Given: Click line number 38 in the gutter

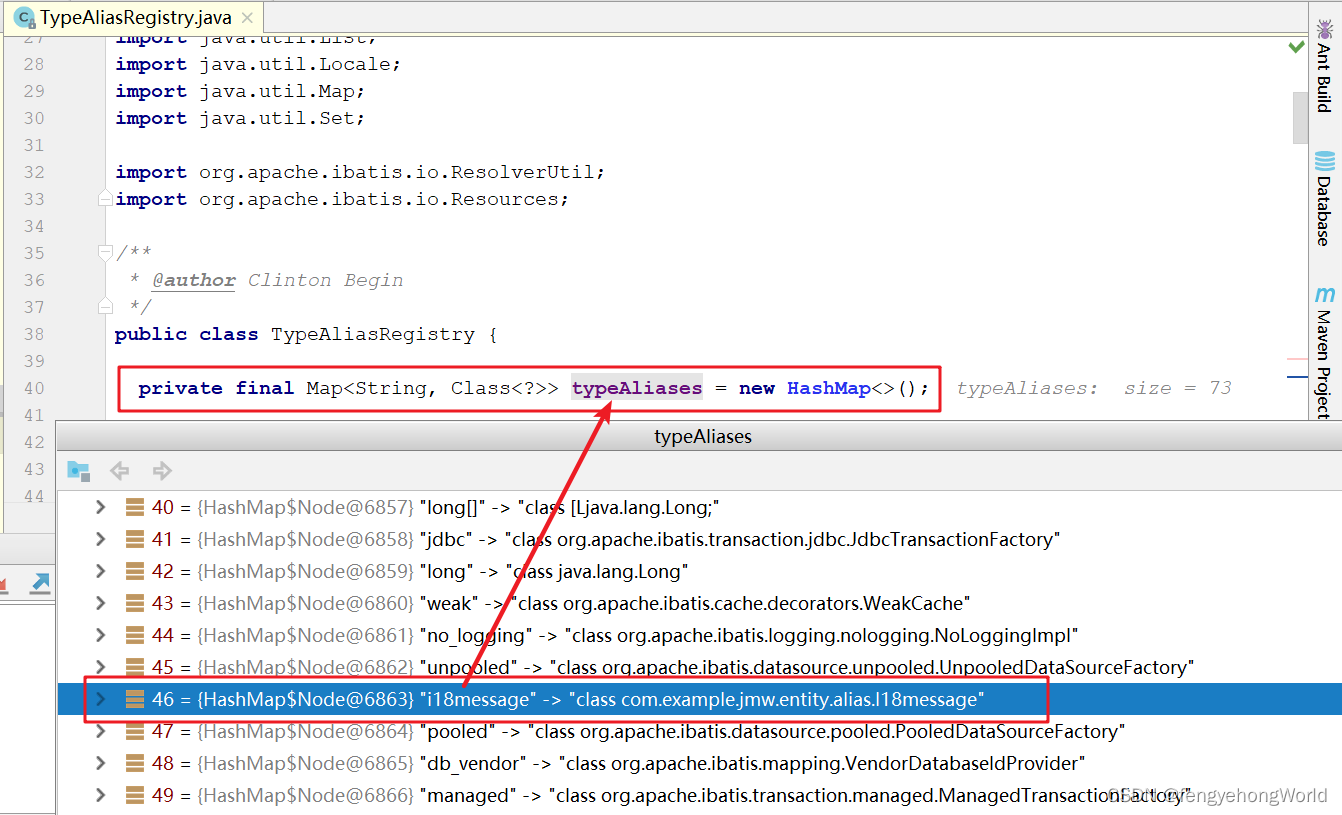Looking at the screenshot, I should [33, 334].
